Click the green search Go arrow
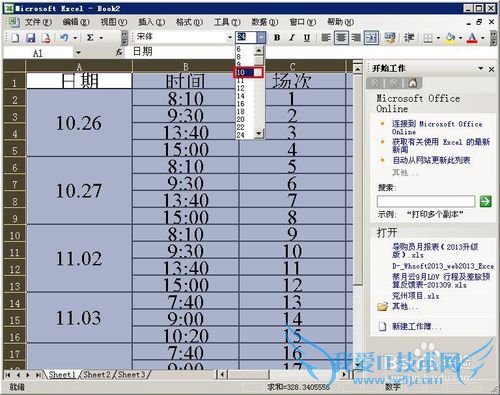Viewport: 500px width, 395px height. [485, 201]
